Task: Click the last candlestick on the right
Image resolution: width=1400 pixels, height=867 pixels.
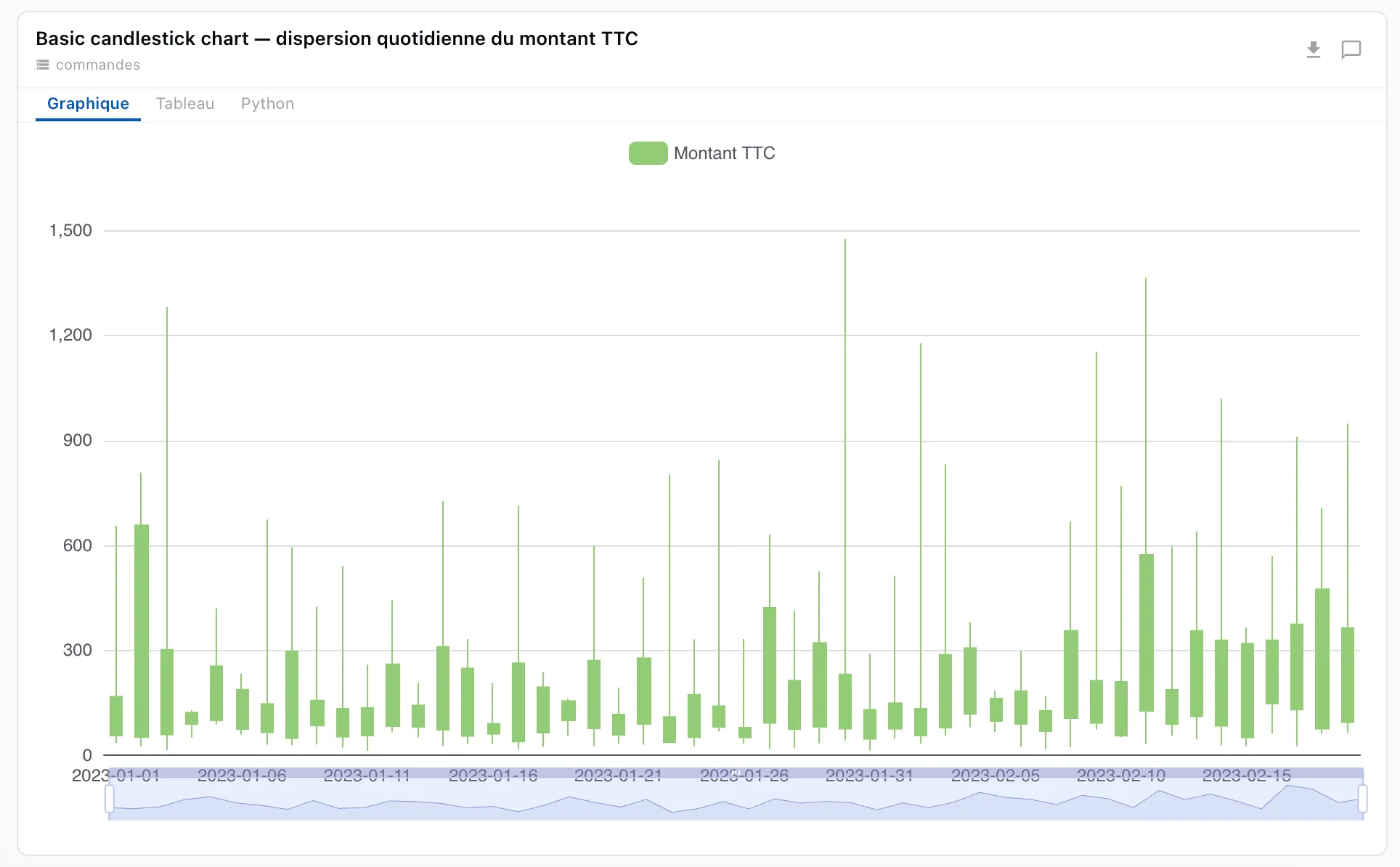Action: pos(1348,675)
